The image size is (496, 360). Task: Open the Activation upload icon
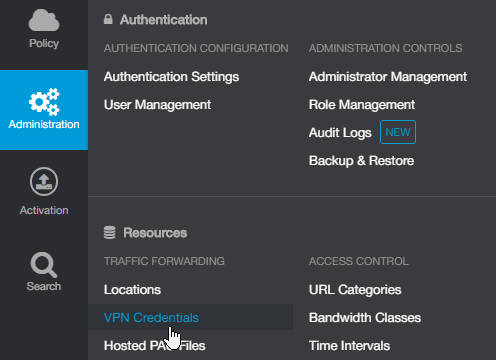tap(44, 182)
